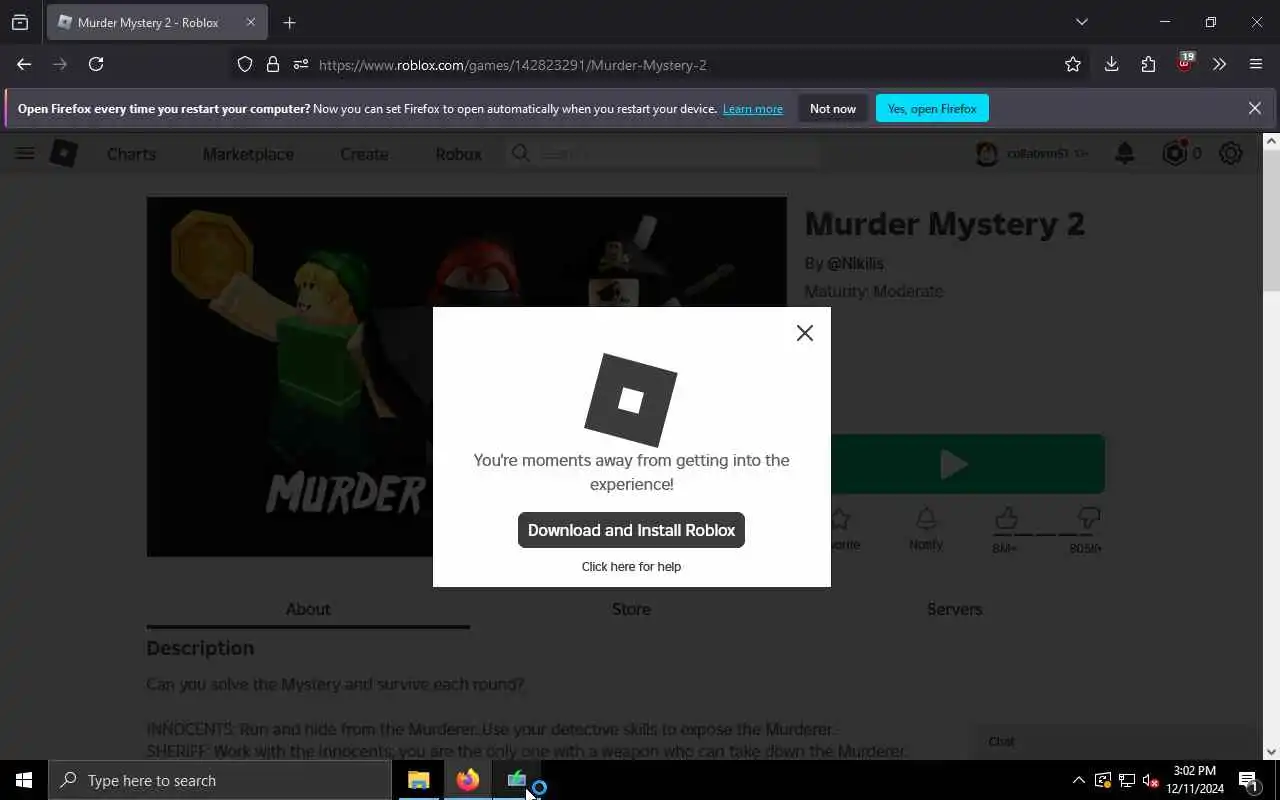Viewport: 1280px width, 800px height.
Task: Open the Create page
Action: click(364, 154)
